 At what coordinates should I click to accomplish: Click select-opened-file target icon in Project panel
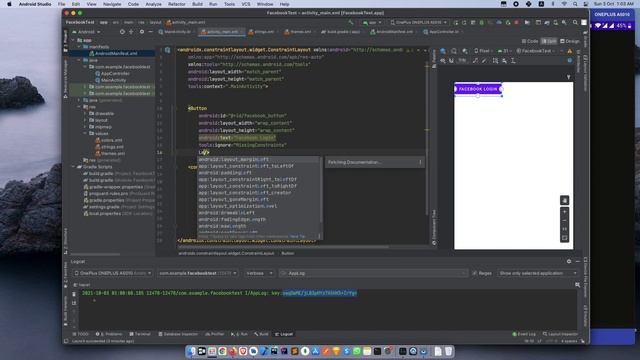[x=122, y=31]
